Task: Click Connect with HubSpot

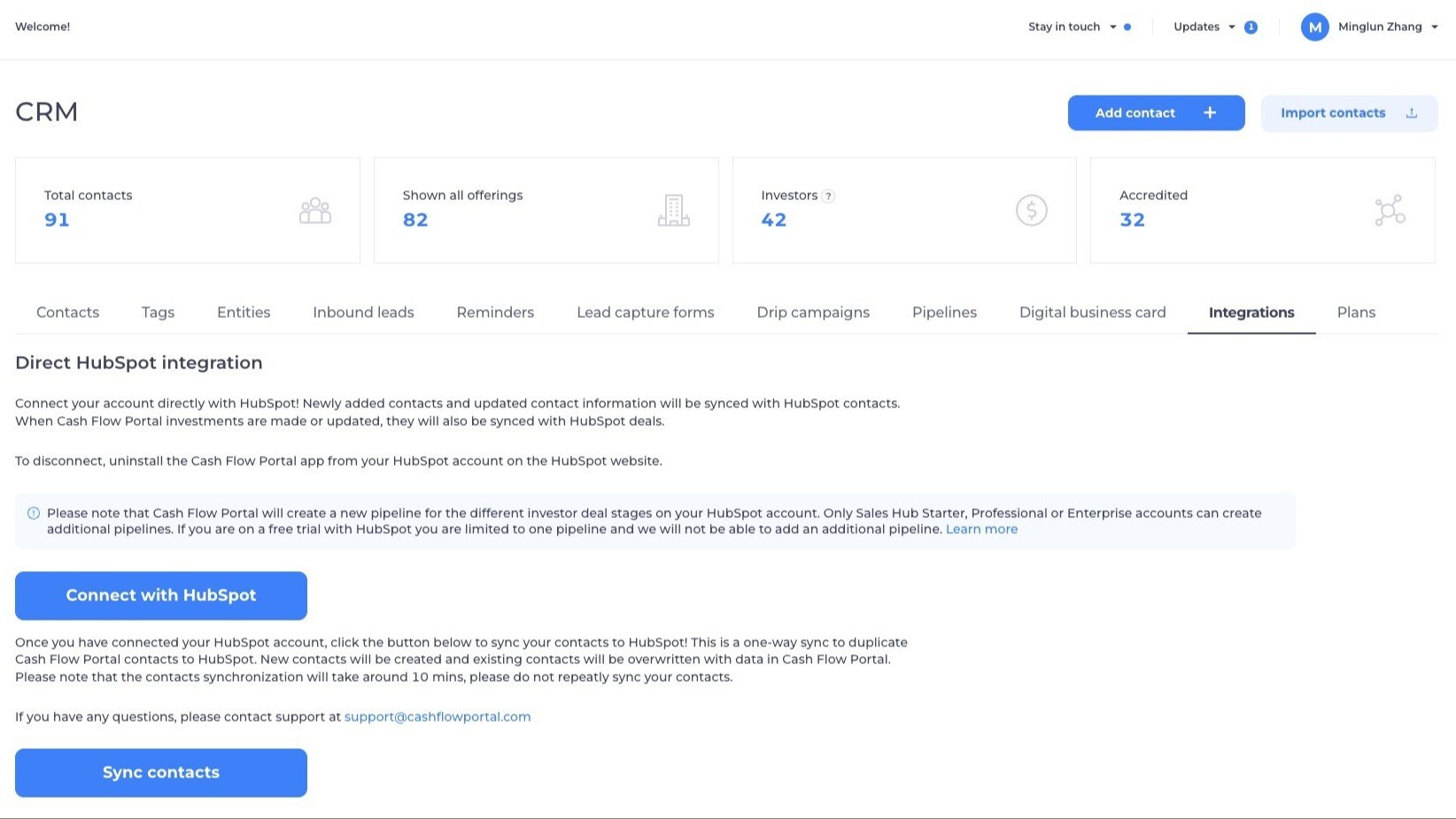Action: pos(161,596)
